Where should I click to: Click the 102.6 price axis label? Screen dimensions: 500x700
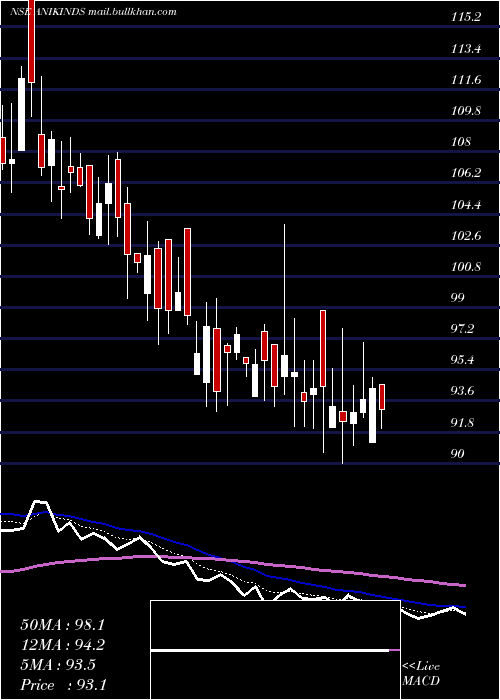click(x=466, y=236)
